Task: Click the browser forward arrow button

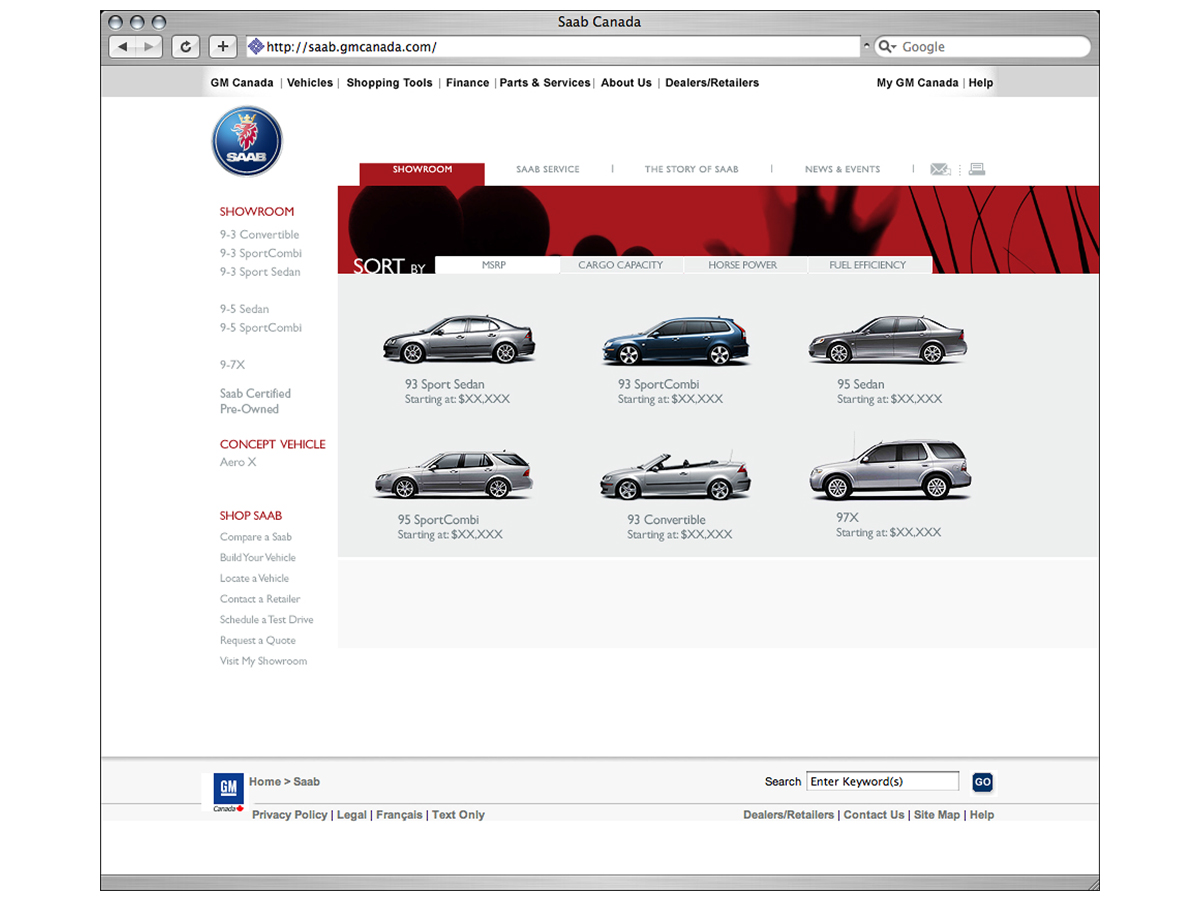Action: click(150, 47)
